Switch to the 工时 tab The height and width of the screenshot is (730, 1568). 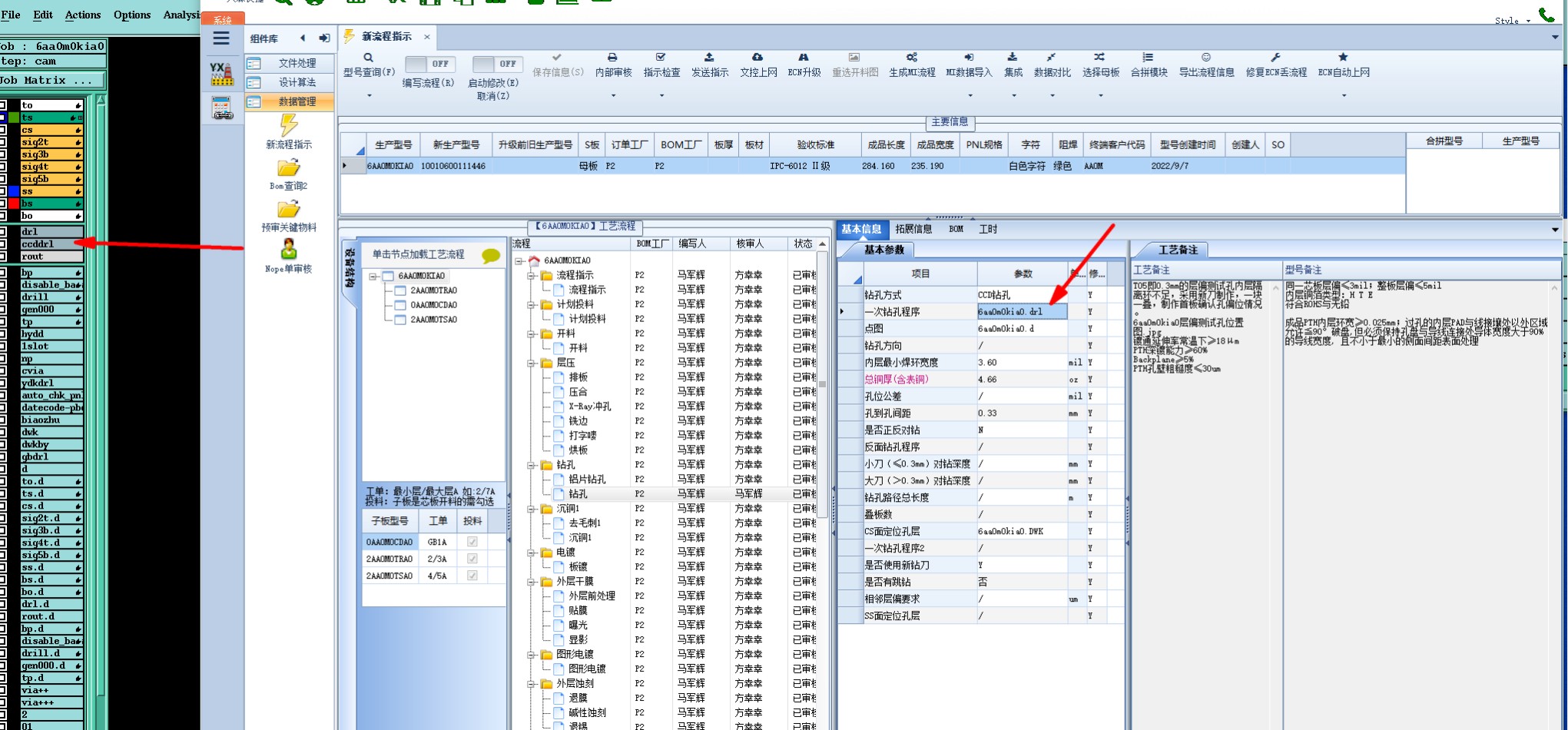tap(988, 229)
